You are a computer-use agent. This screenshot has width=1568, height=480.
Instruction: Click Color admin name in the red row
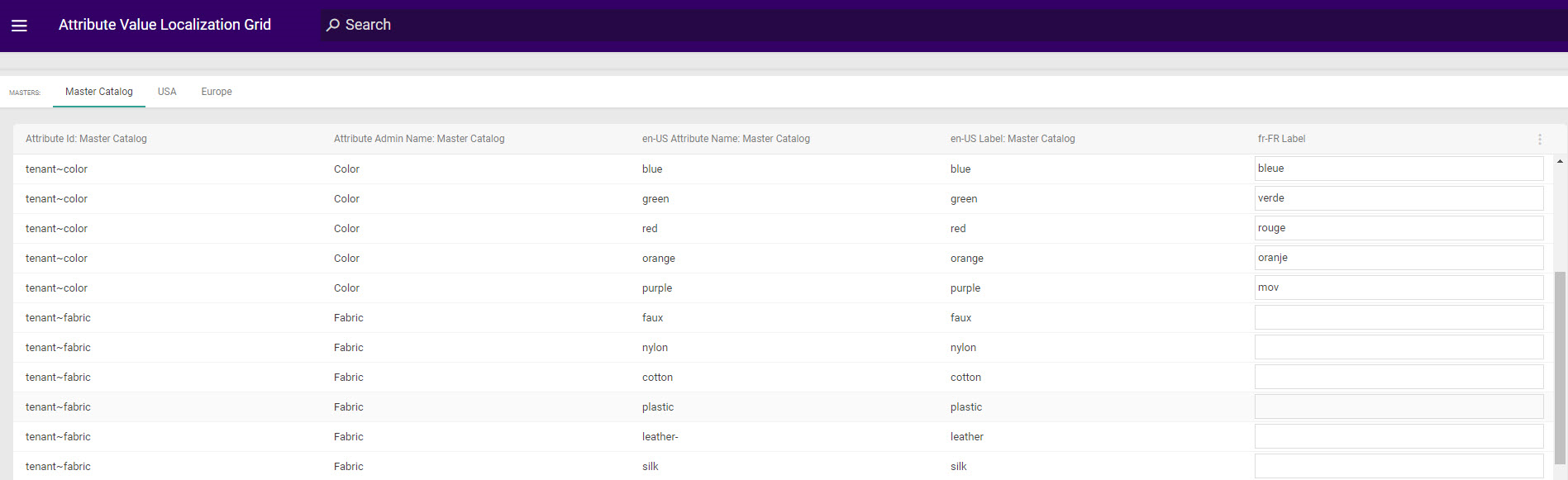(x=346, y=228)
